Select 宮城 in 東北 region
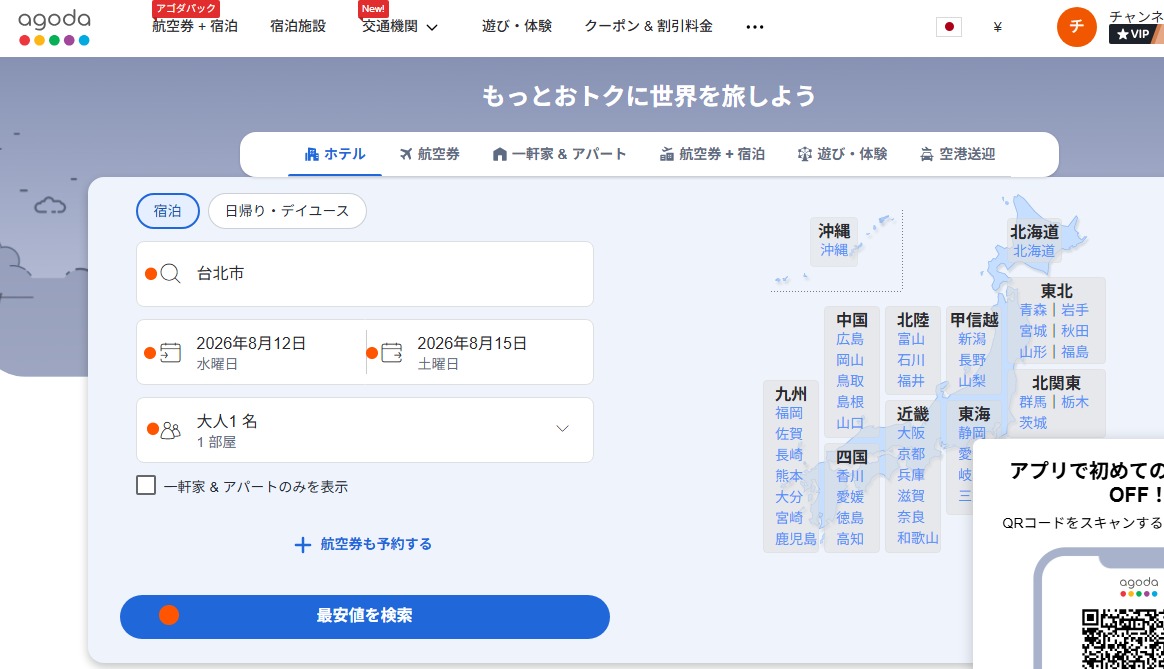 [1033, 330]
